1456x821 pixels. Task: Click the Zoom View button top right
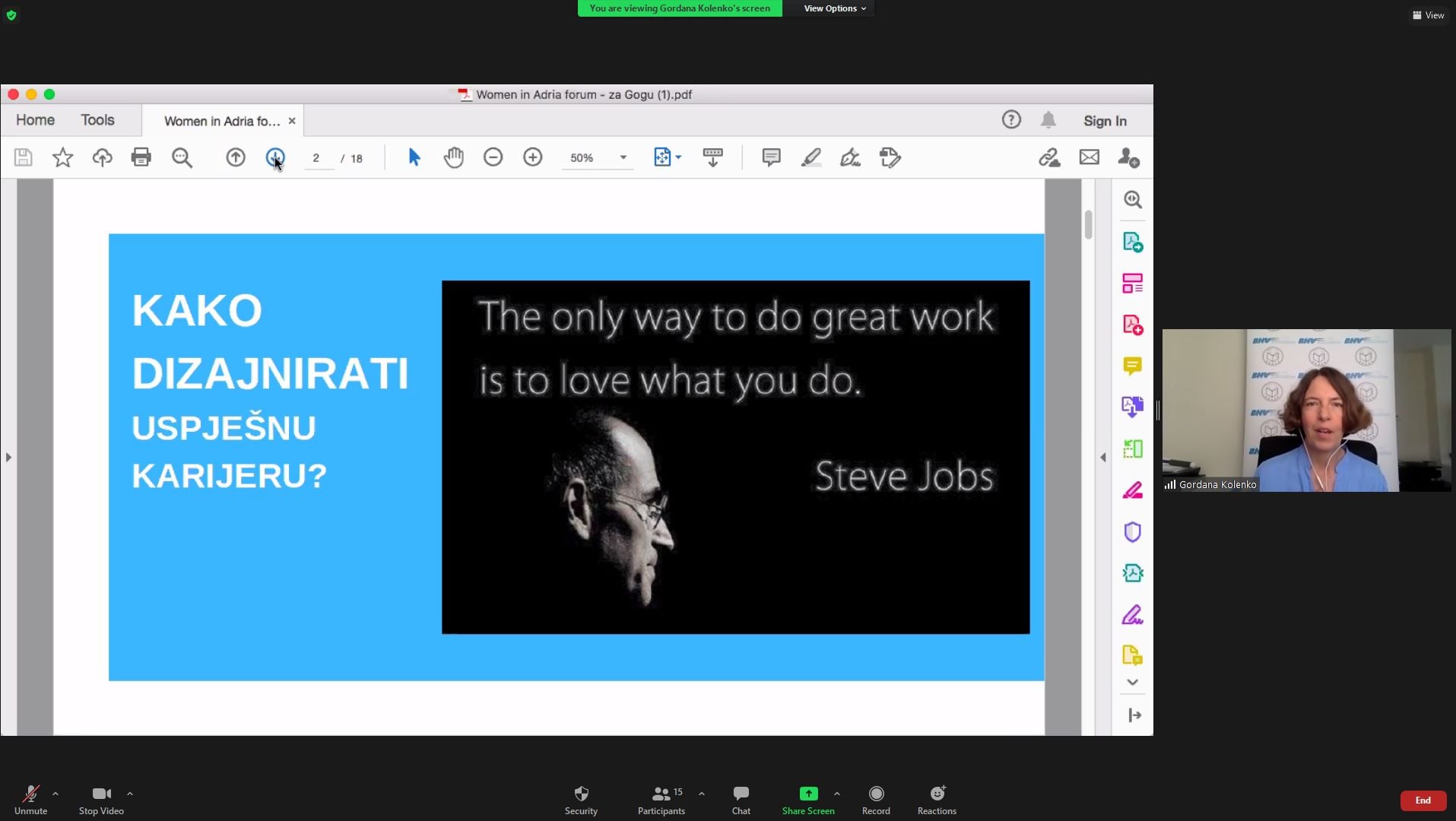pos(1429,15)
